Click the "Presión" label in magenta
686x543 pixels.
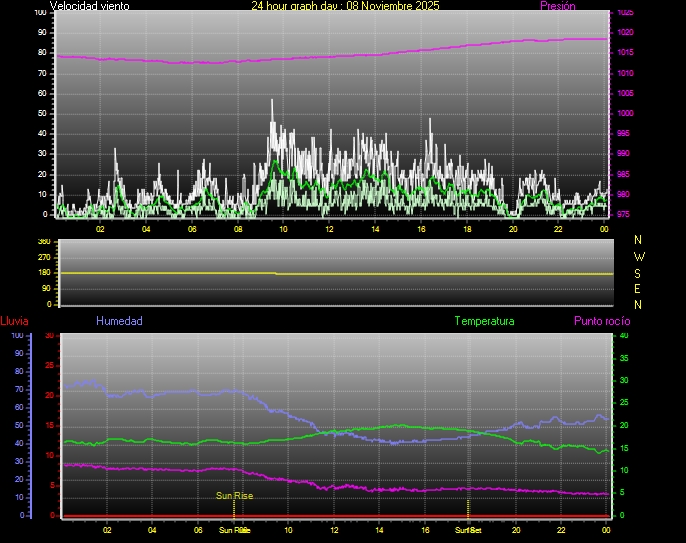tap(557, 6)
